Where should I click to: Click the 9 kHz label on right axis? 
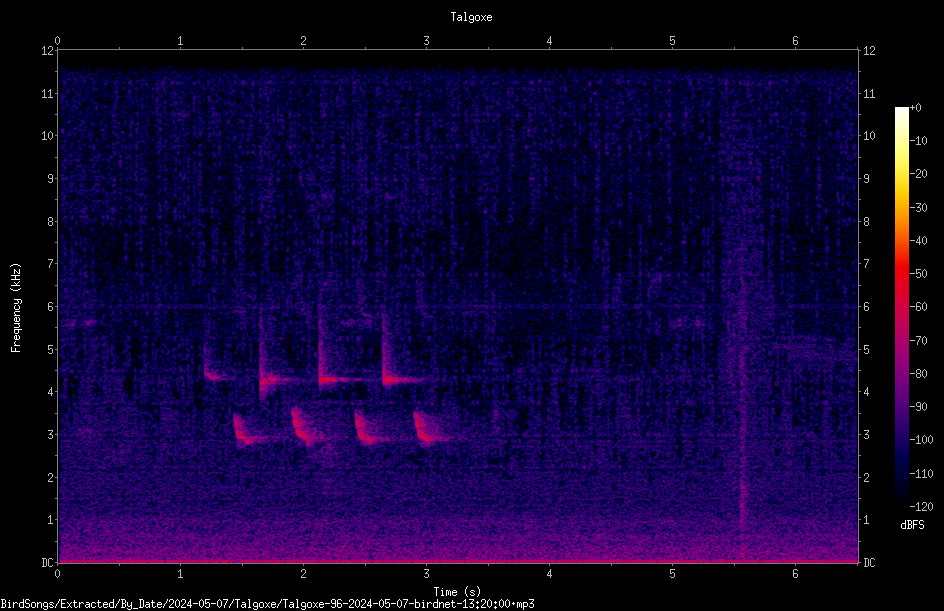(x=866, y=178)
